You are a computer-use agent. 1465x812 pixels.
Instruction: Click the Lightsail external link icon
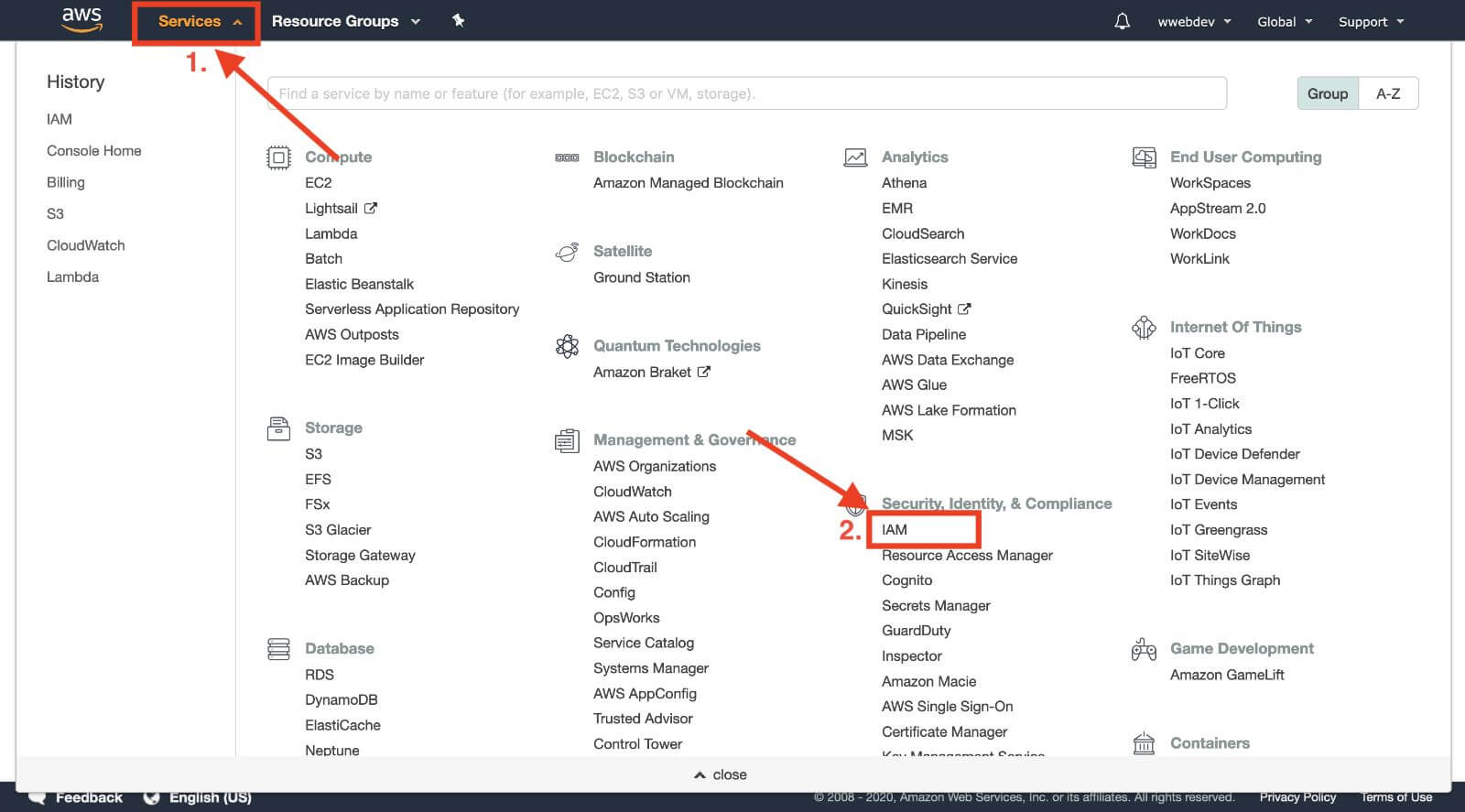(371, 208)
